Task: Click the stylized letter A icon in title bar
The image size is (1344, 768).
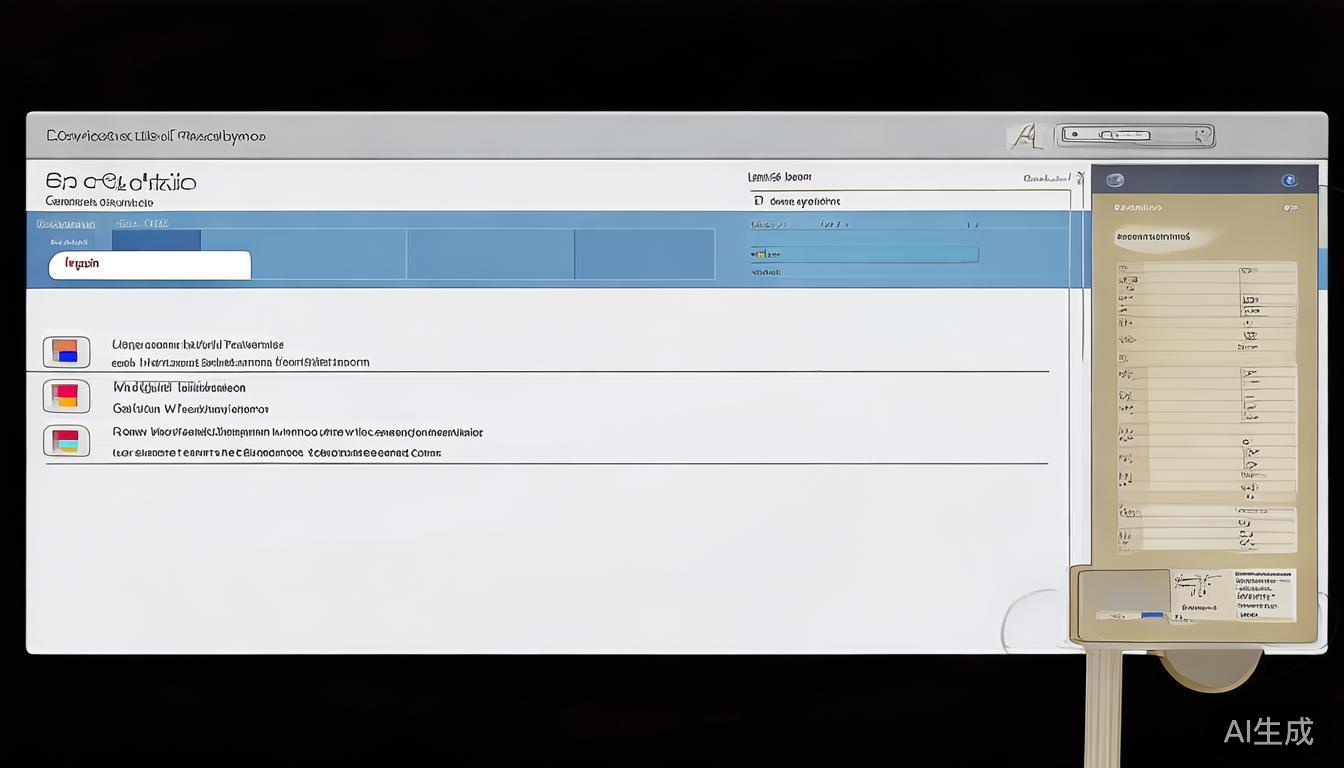Action: (1024, 136)
